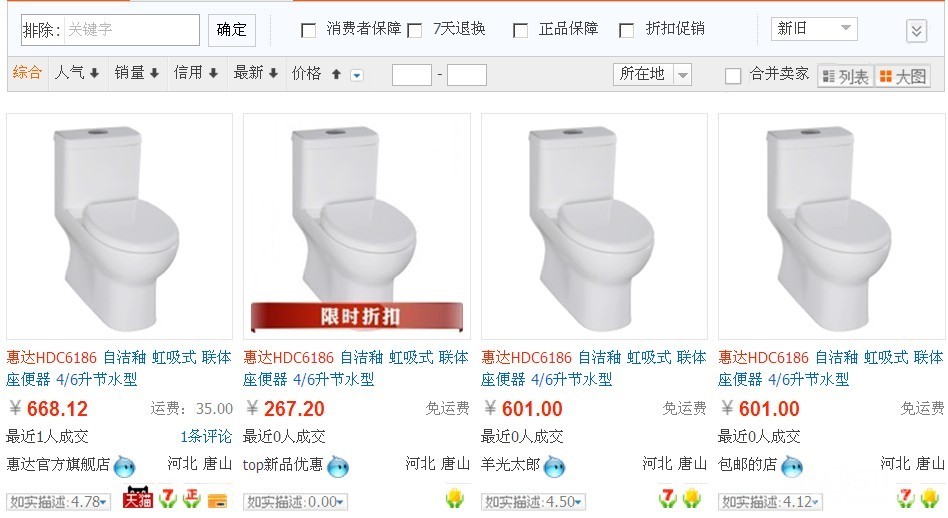This screenshot has width=948, height=518.
Task: Expand the 所在地 location dropdown
Action: (652, 74)
